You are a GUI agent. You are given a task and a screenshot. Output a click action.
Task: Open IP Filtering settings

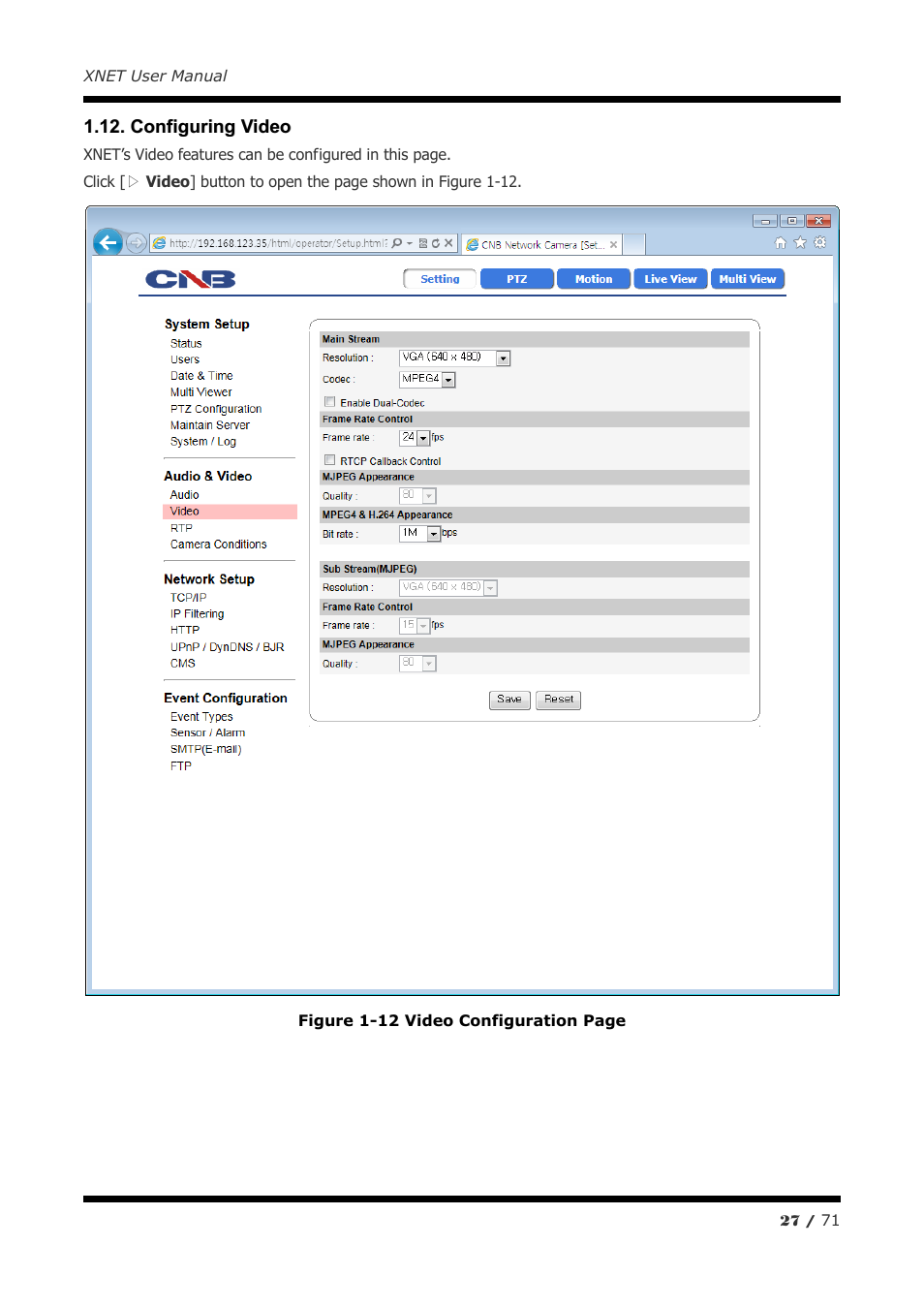(198, 614)
